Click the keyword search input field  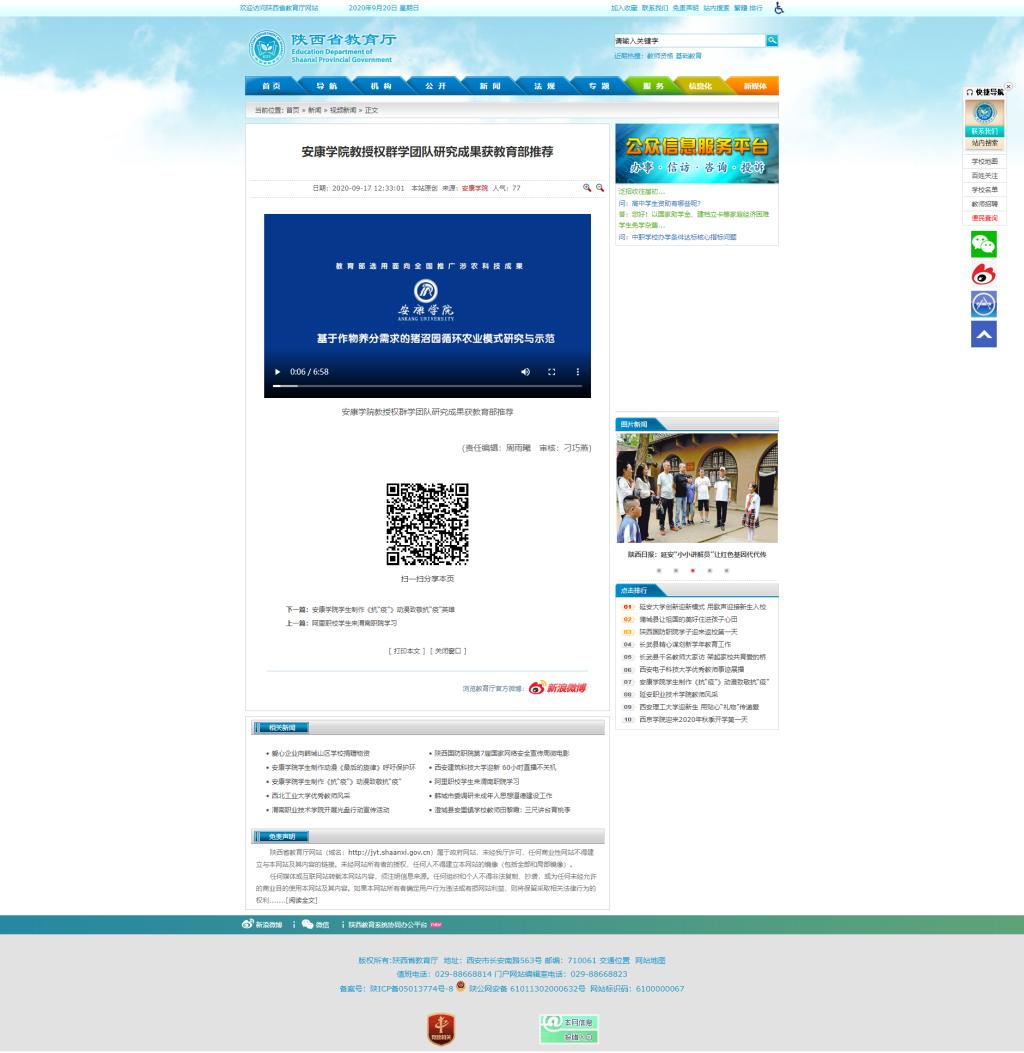click(688, 40)
